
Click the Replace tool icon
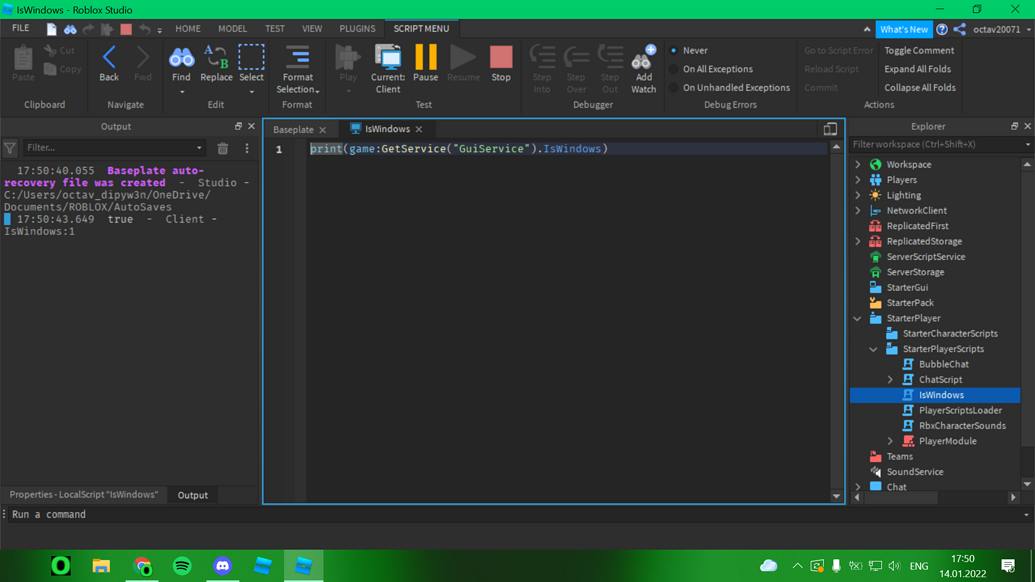tap(216, 57)
